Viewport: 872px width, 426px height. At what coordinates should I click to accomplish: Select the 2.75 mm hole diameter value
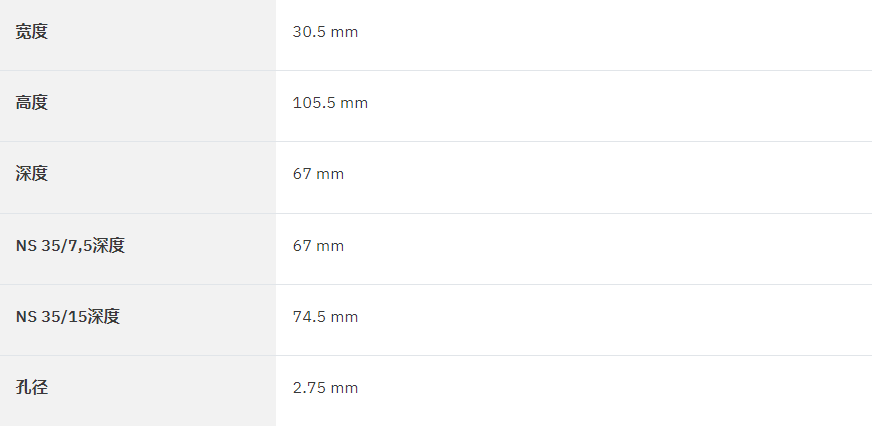tap(325, 388)
